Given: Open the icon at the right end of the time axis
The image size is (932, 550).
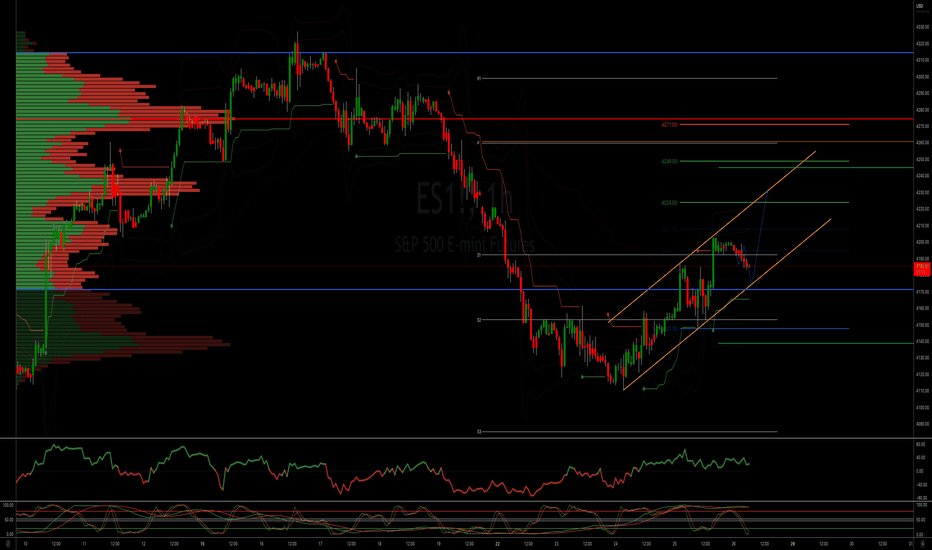Looking at the screenshot, I should tap(922, 543).
